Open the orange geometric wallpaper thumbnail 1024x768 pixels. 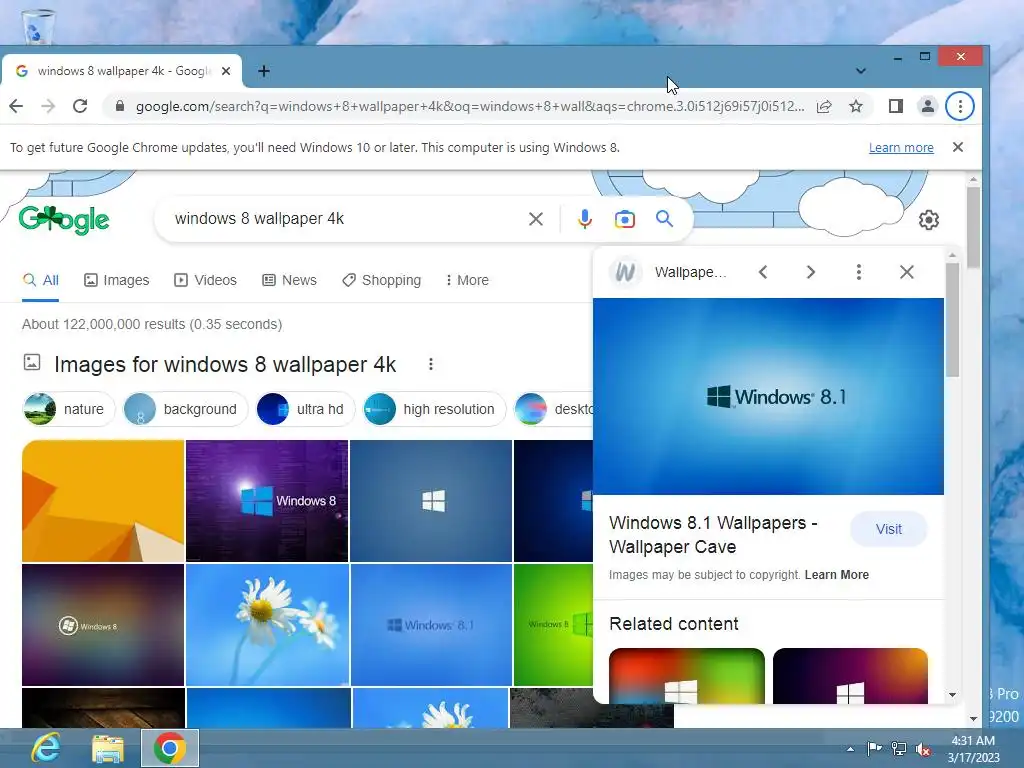coord(103,501)
